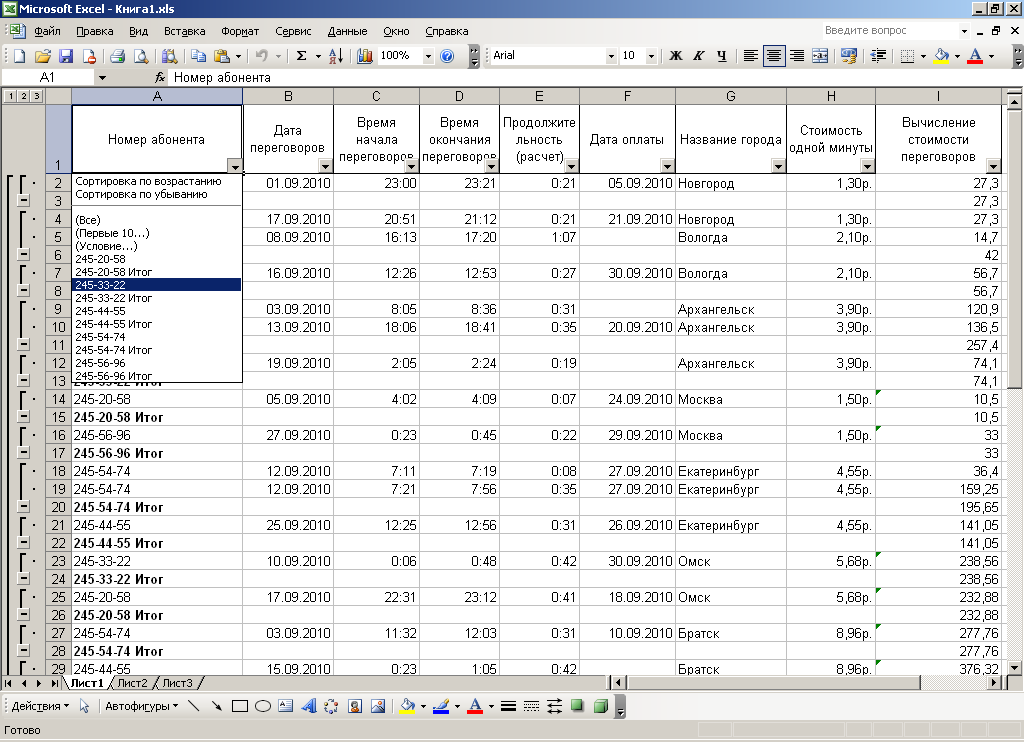Open the Автофигуры button
Image resolution: width=1024 pixels, height=742 pixels.
coord(141,706)
